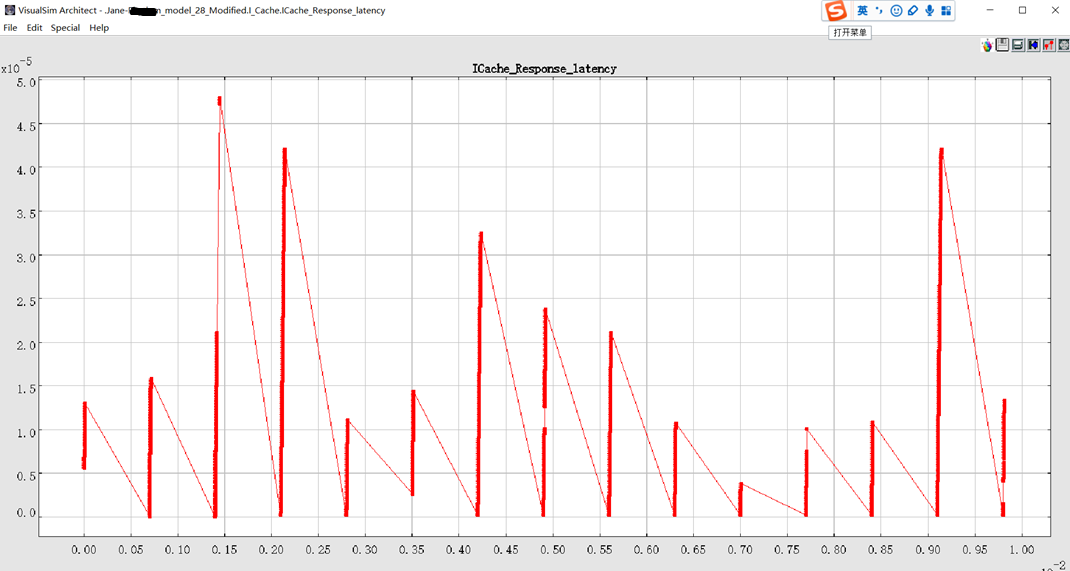Click the skin eraser icon in input toolbar
Screen dimensions: 1070x571
coord(913,11)
